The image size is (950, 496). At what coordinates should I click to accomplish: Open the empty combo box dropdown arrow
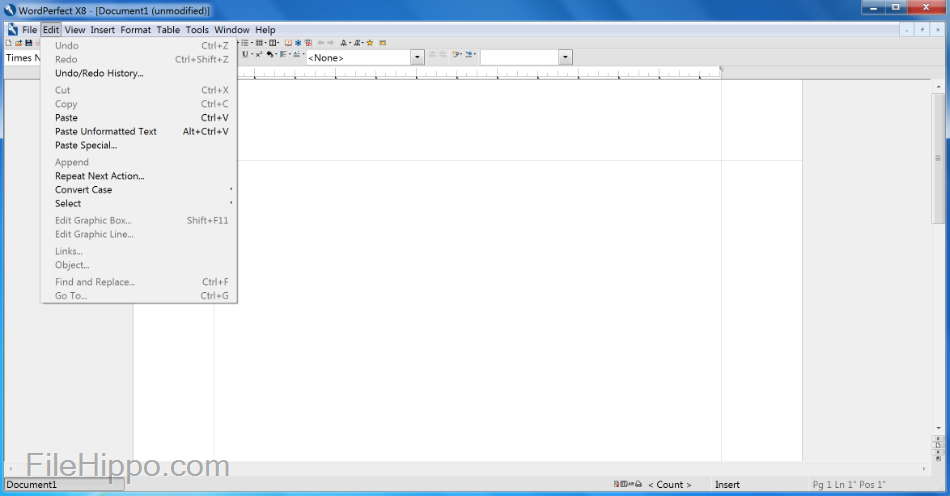[565, 58]
